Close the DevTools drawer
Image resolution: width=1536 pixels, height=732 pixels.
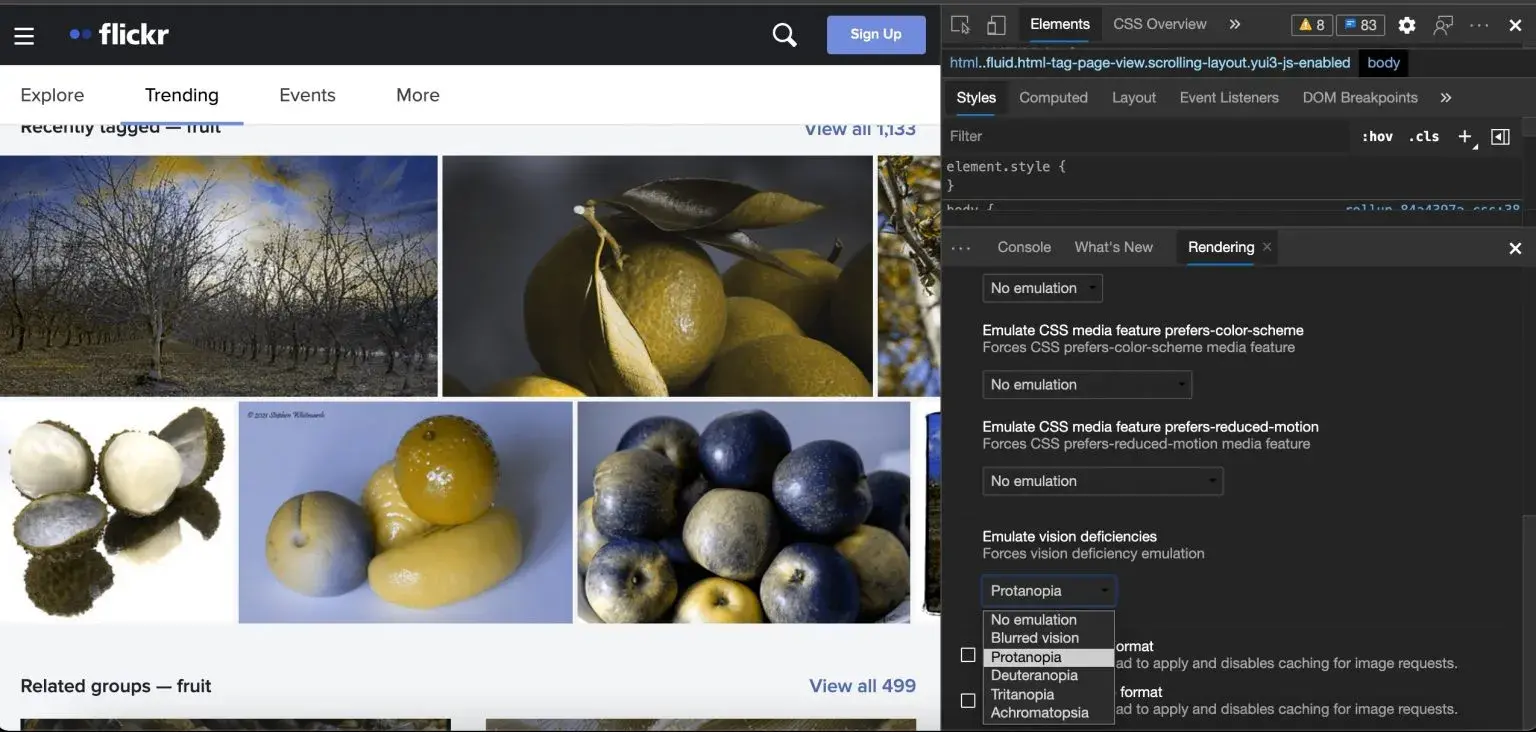(1515, 248)
